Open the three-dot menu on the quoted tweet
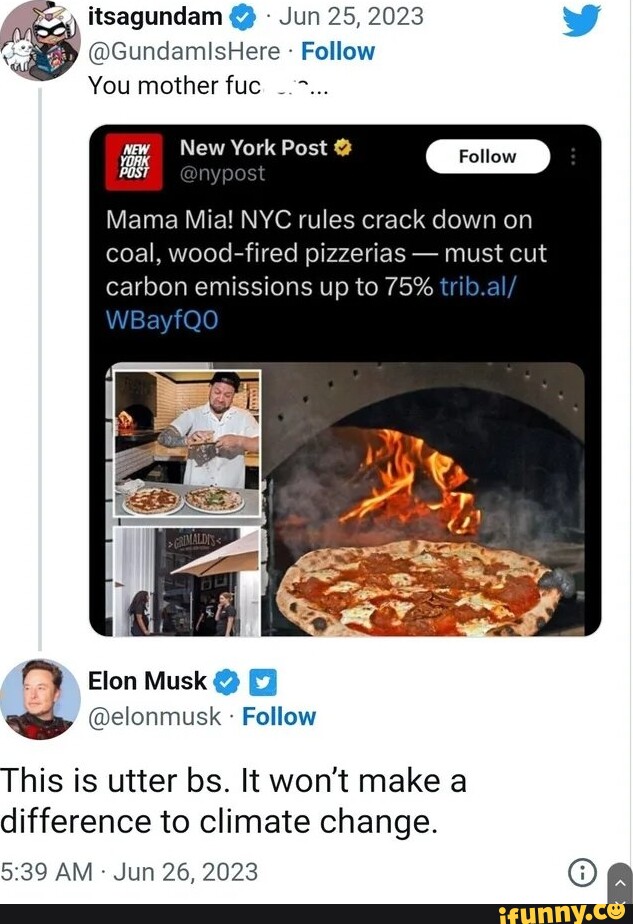 point(572,156)
